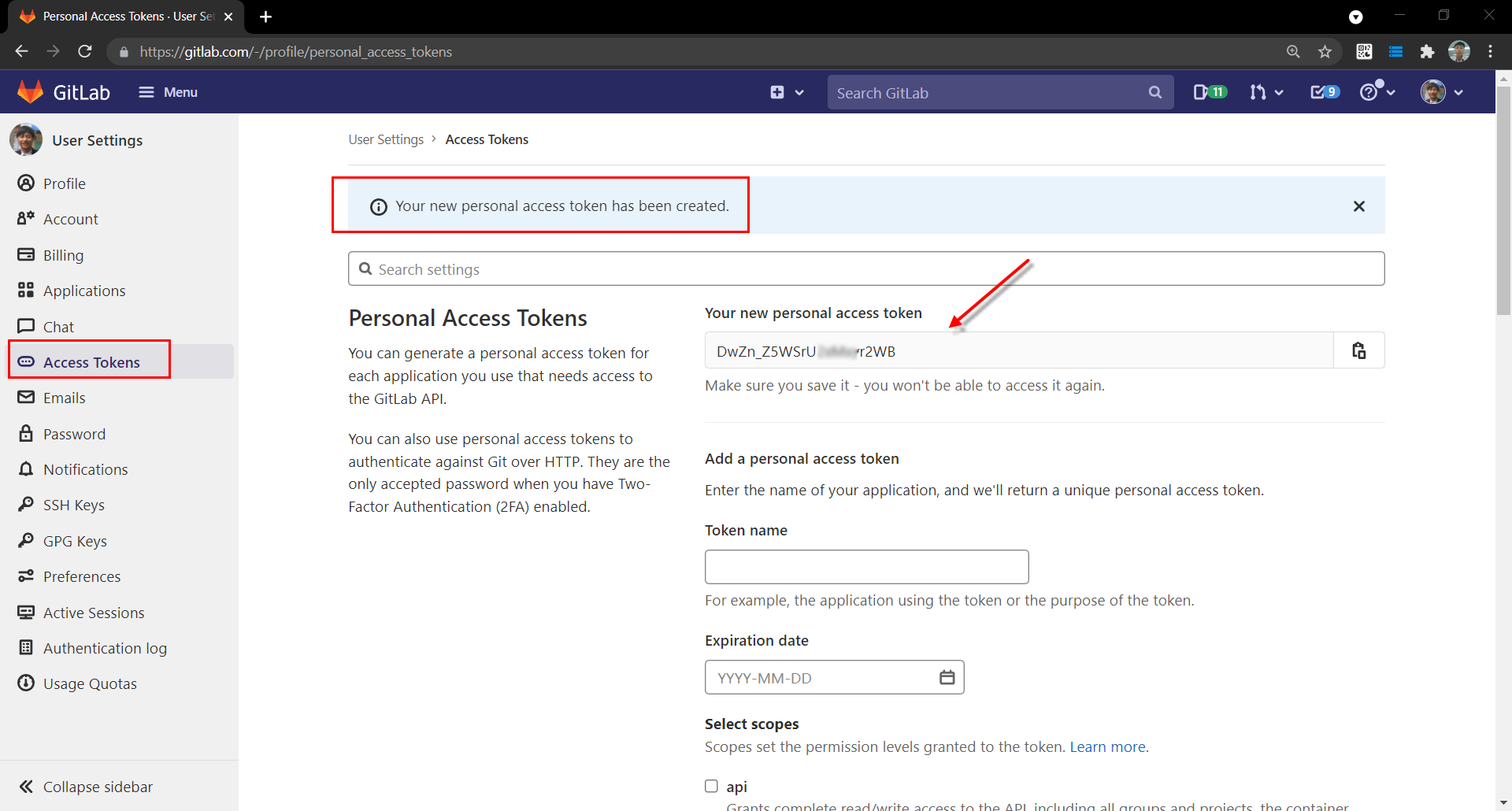View Active Sessions
This screenshot has width=1512, height=811.
[x=94, y=613]
